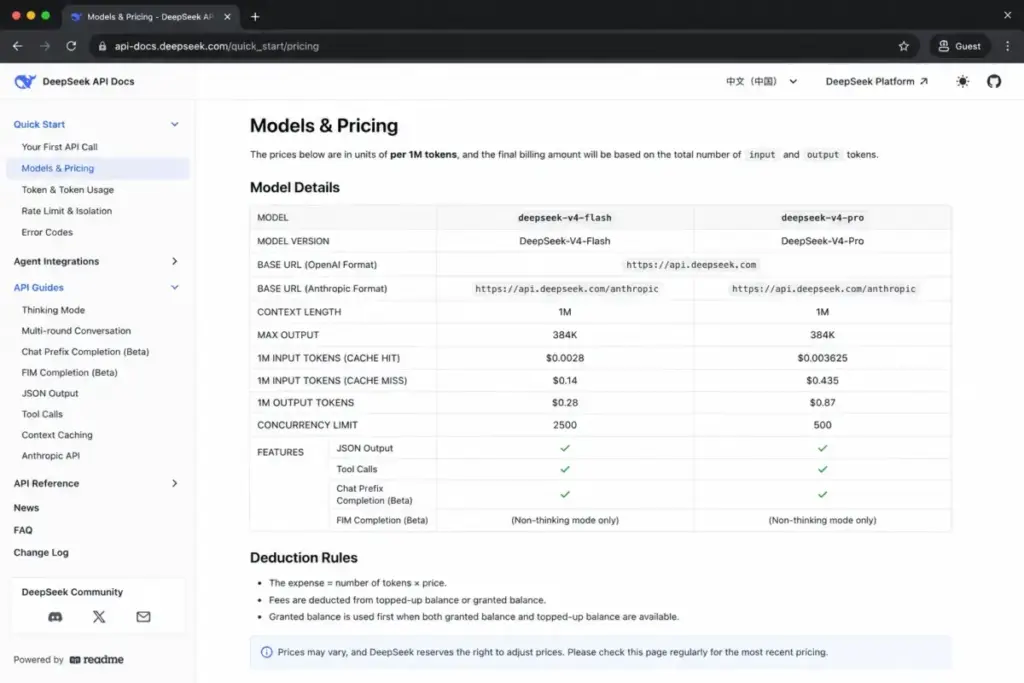This screenshot has width=1024, height=683.
Task: Click the Deduction Rules heading
Action: click(x=304, y=558)
